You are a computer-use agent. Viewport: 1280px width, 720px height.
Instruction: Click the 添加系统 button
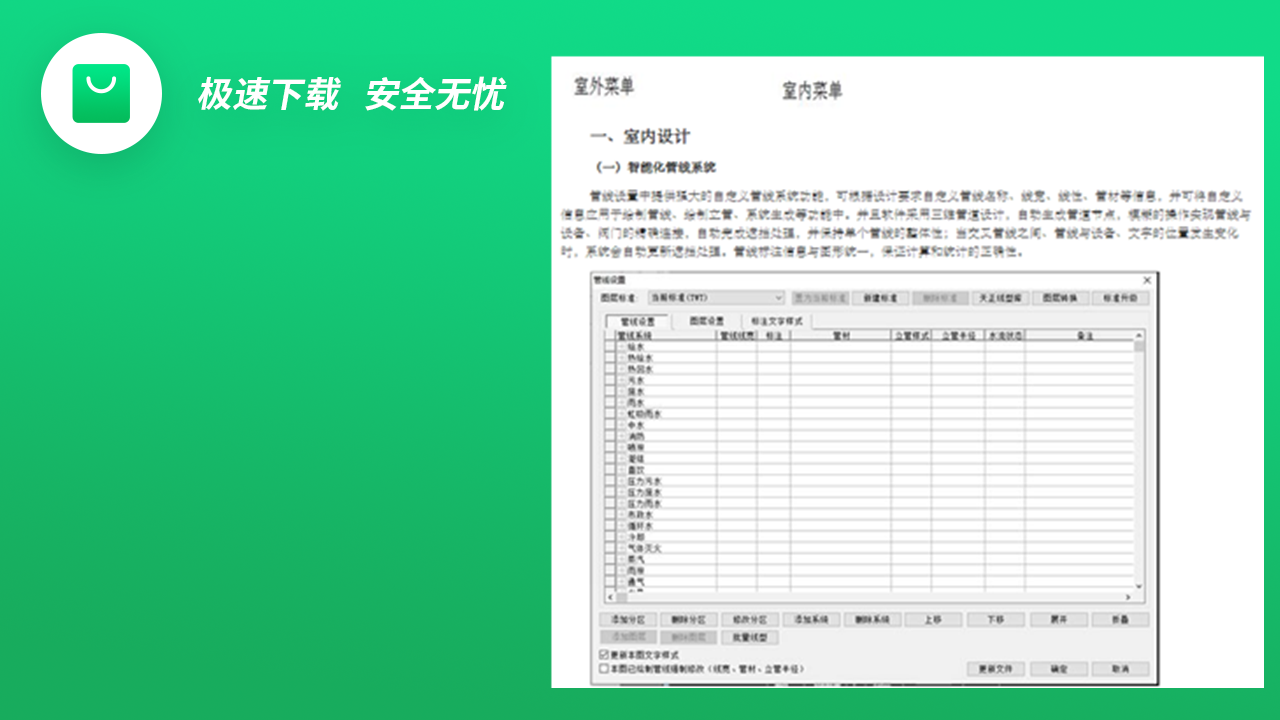(811, 619)
